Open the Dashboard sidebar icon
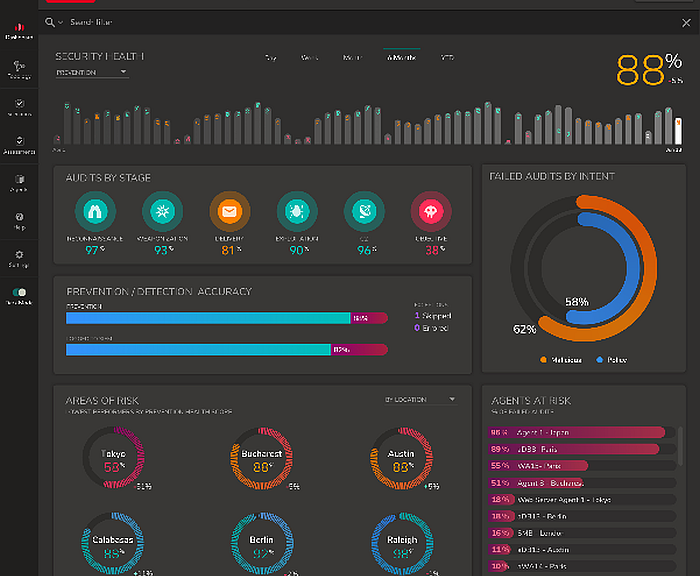700x576 pixels. (x=17, y=28)
